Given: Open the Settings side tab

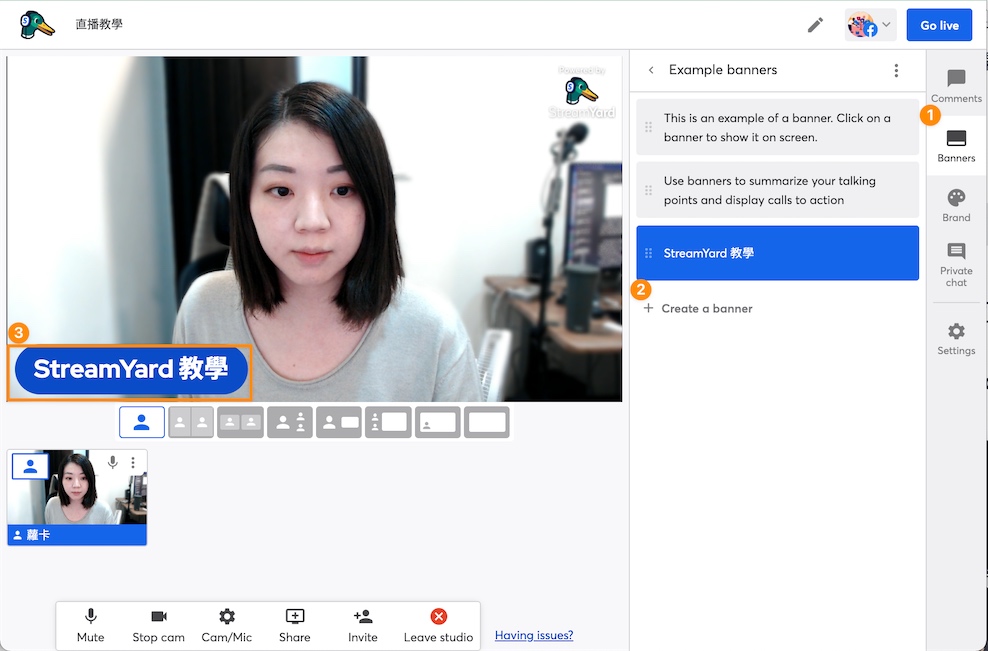Looking at the screenshot, I should tap(956, 339).
